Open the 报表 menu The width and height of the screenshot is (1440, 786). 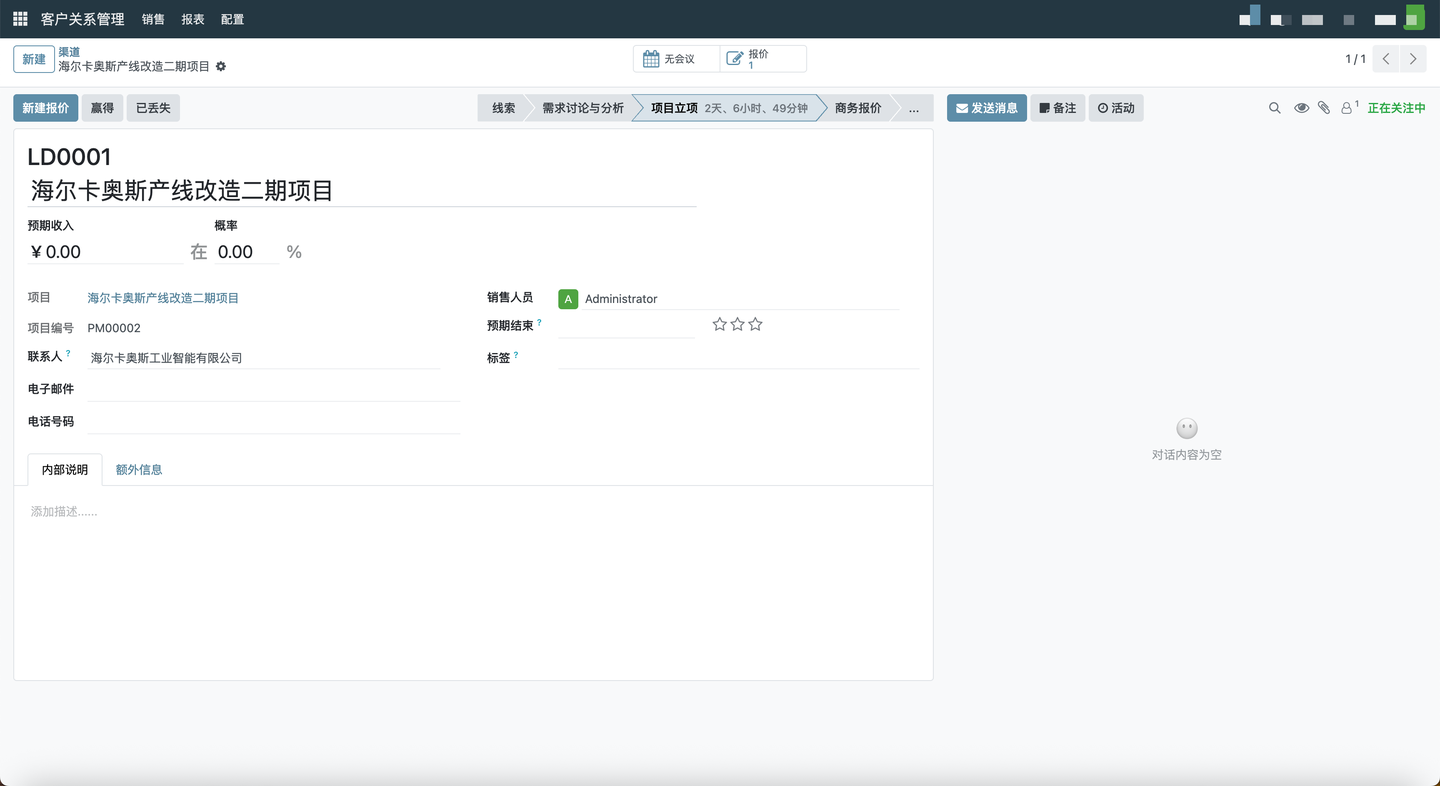coord(193,19)
